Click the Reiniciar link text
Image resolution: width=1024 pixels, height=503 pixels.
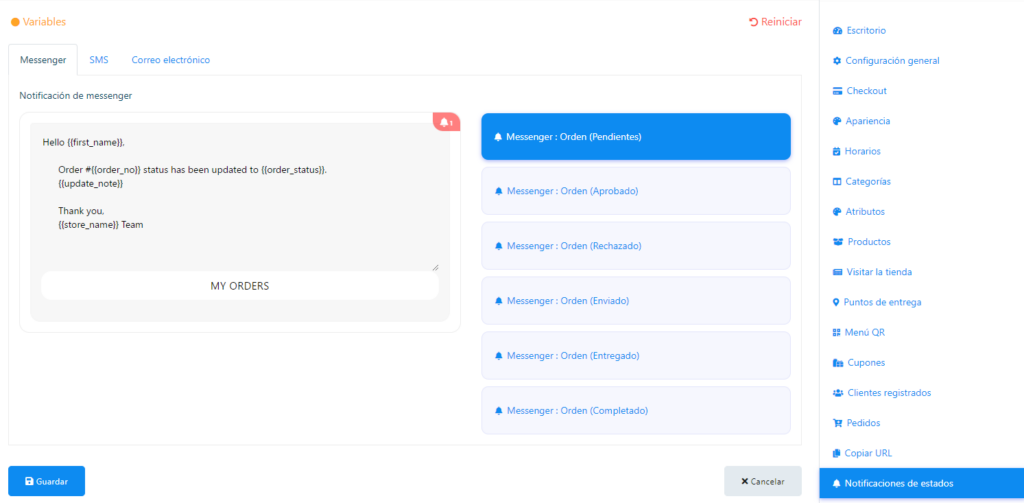coord(781,22)
